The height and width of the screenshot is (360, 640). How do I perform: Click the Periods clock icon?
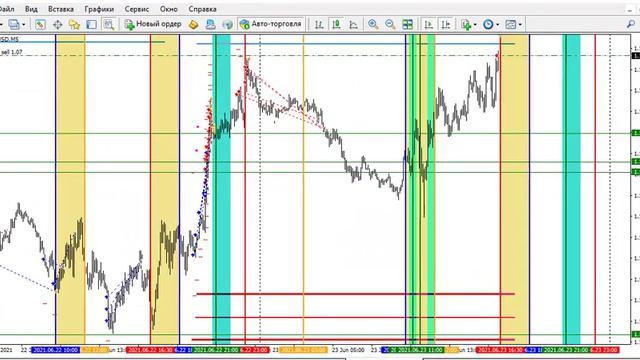click(x=488, y=24)
